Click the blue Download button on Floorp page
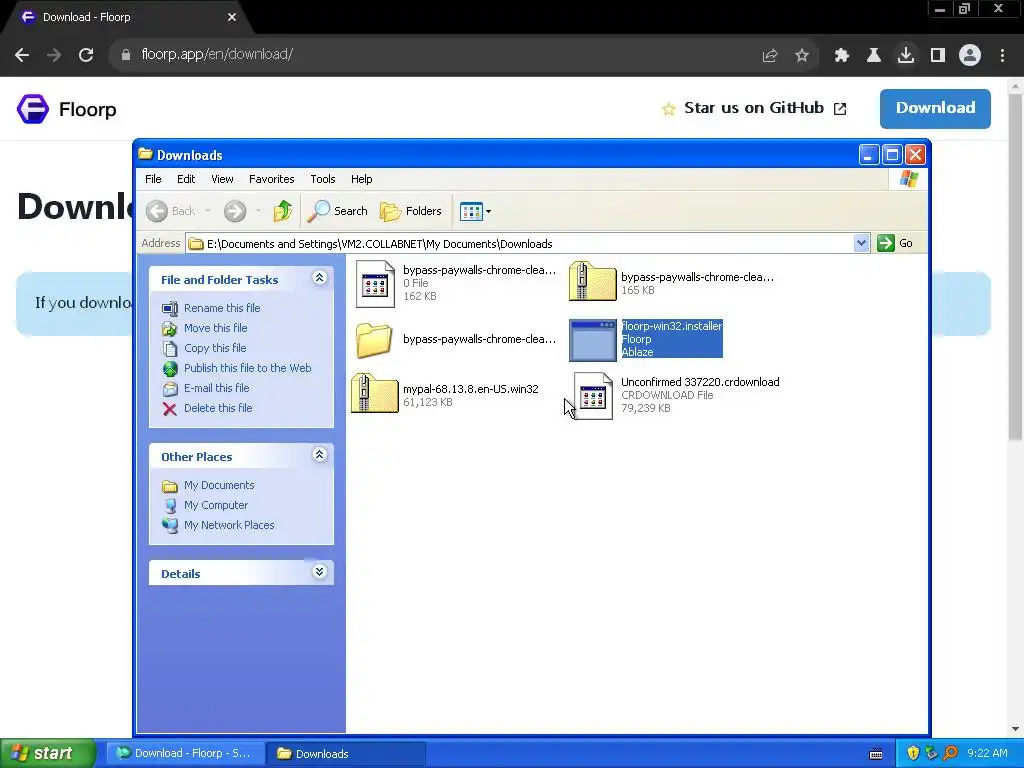 [935, 108]
